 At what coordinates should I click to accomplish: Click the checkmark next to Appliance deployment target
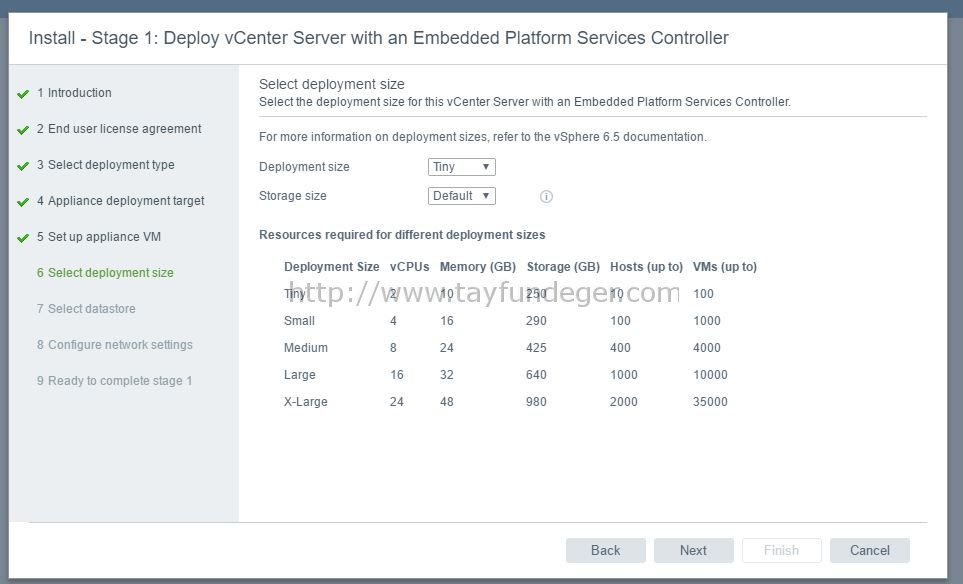pyautogui.click(x=23, y=202)
